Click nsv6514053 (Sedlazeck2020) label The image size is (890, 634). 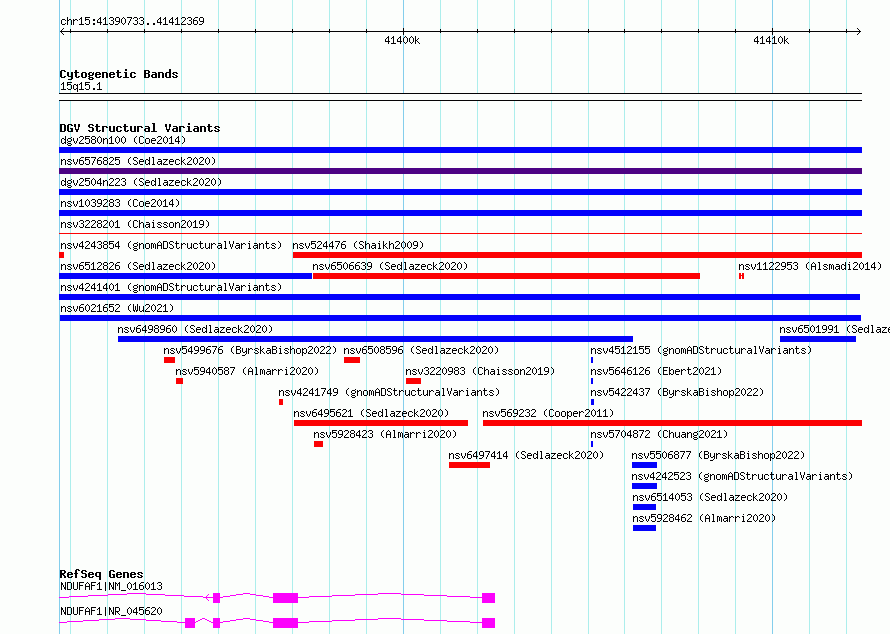pos(710,497)
